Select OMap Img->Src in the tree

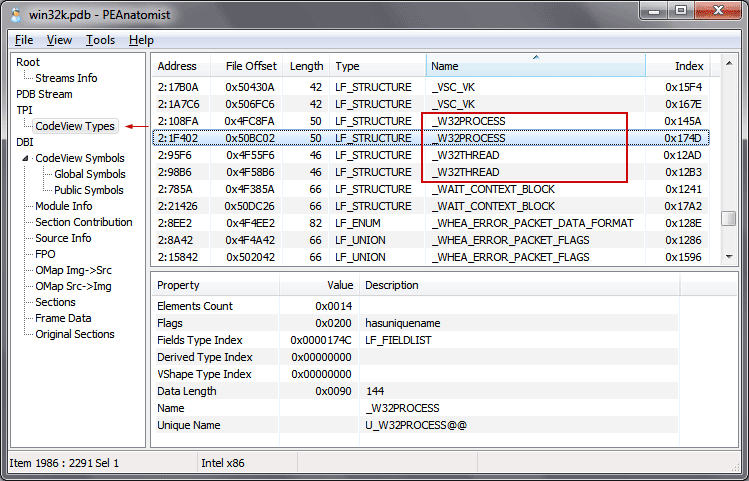[74, 270]
